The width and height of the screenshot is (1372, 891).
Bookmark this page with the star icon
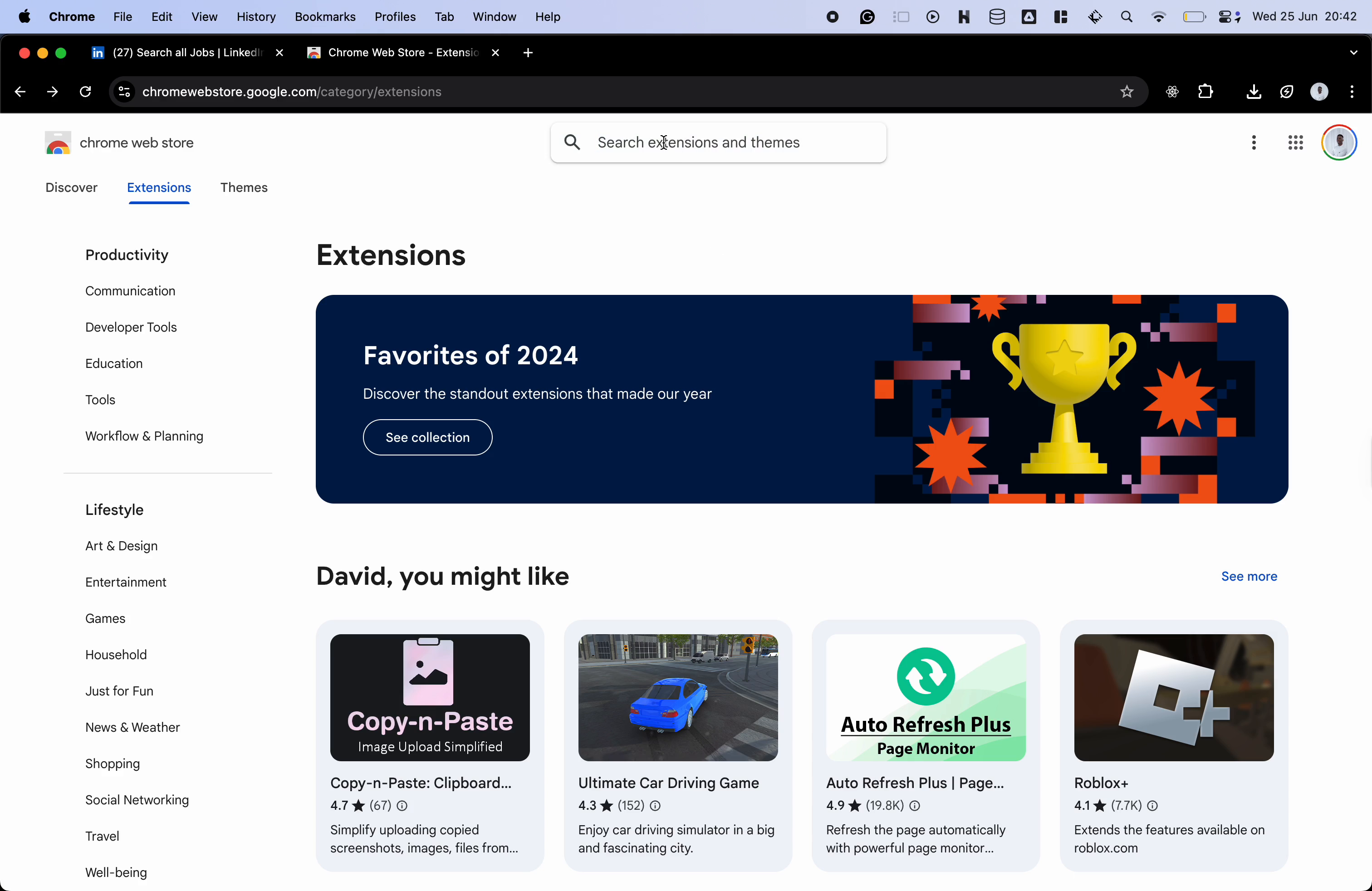coord(1127,92)
